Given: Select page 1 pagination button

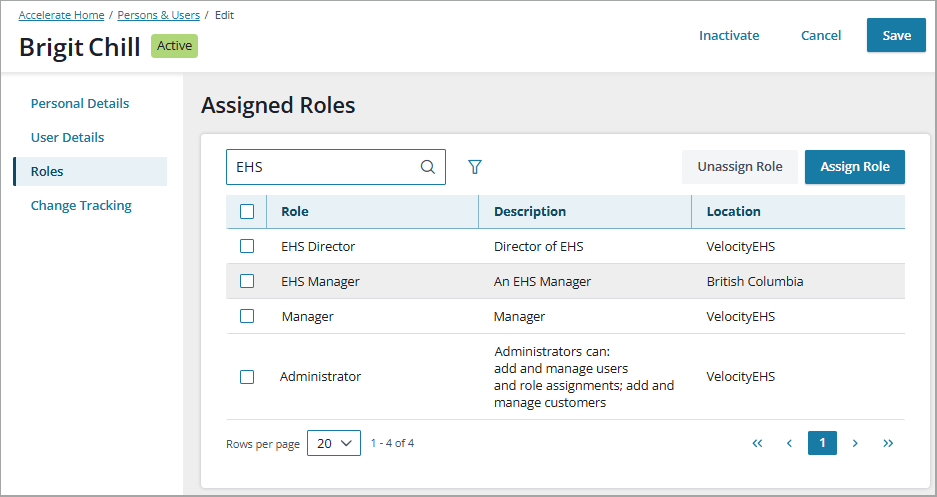Looking at the screenshot, I should coord(822,443).
